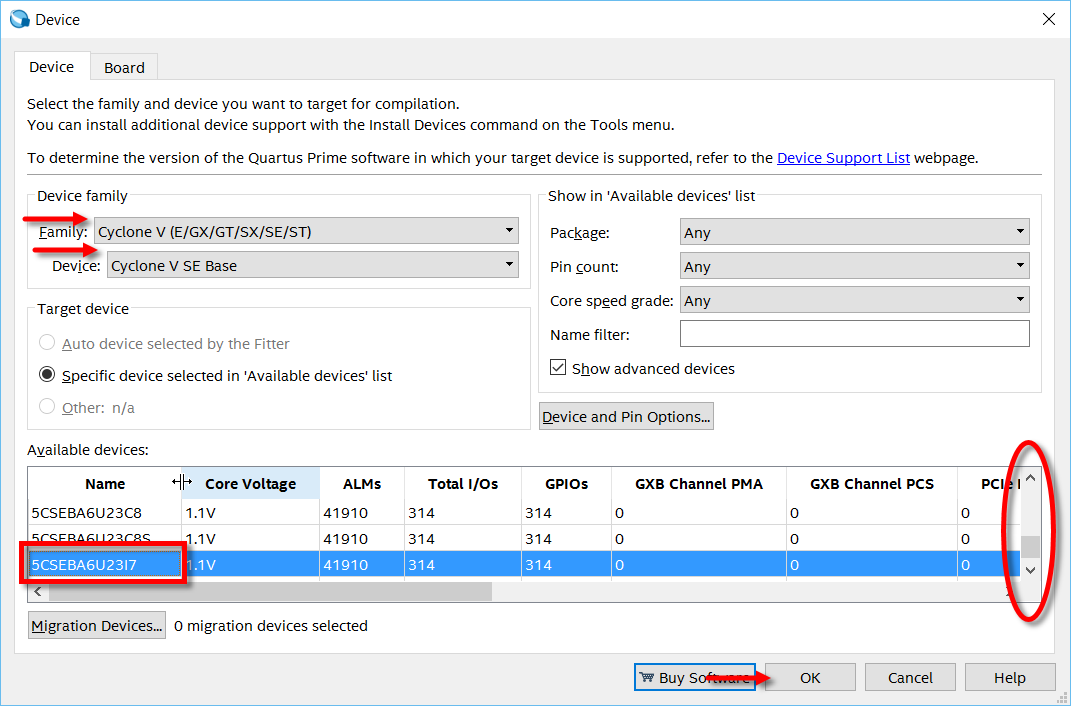Viewport: 1071px width, 706px height.
Task: Open the Family dropdown list
Action: pos(307,232)
